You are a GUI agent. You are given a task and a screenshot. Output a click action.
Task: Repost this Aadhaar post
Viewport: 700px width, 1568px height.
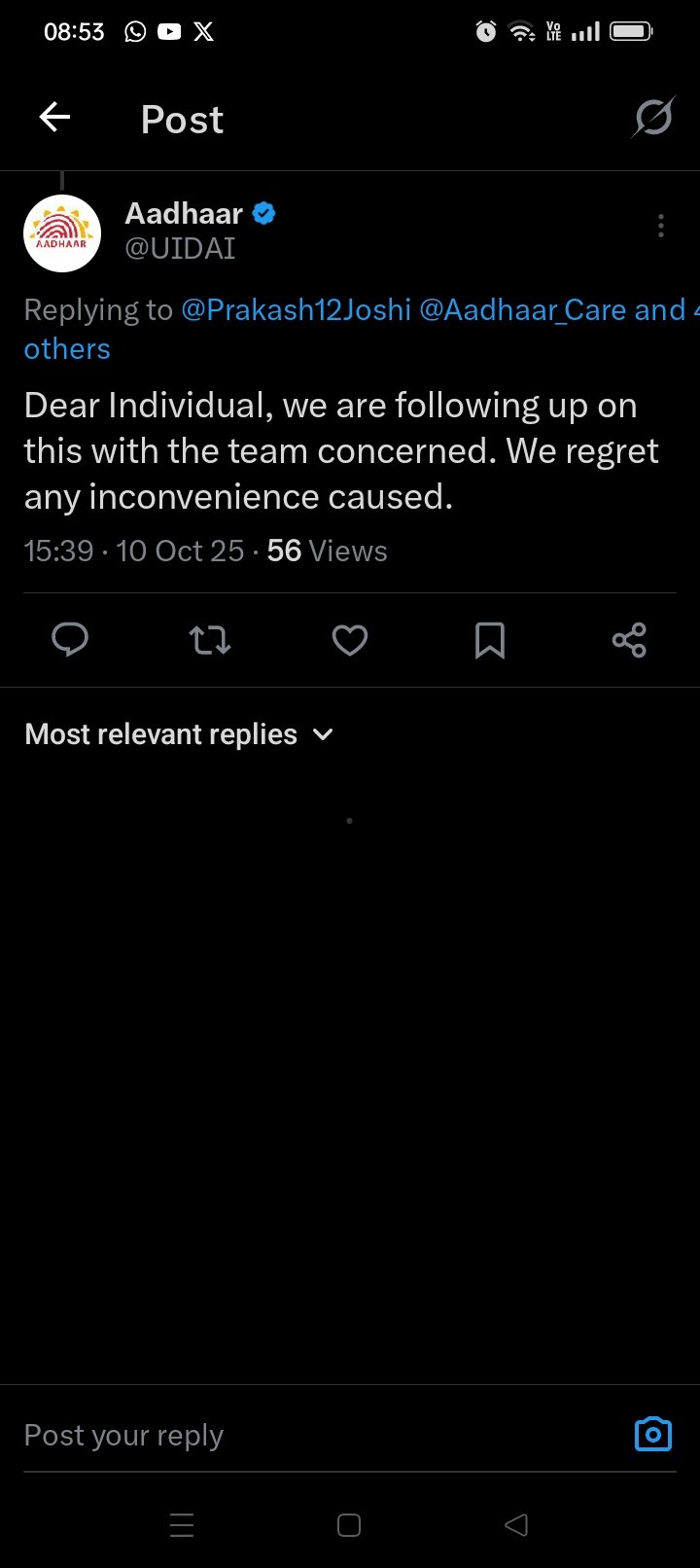tap(209, 640)
